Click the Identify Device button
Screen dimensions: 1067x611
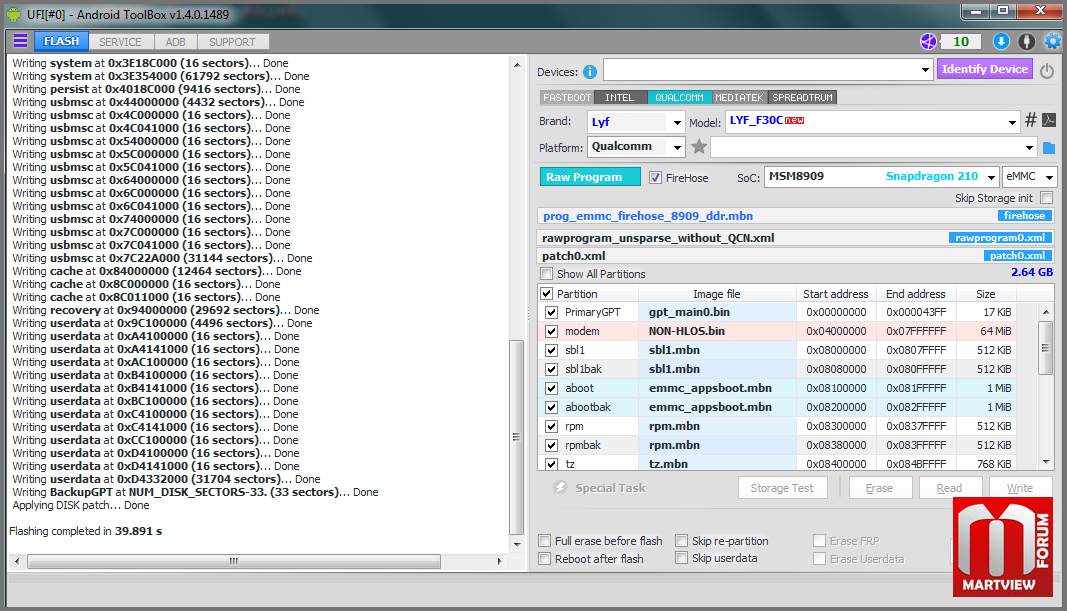[985, 69]
